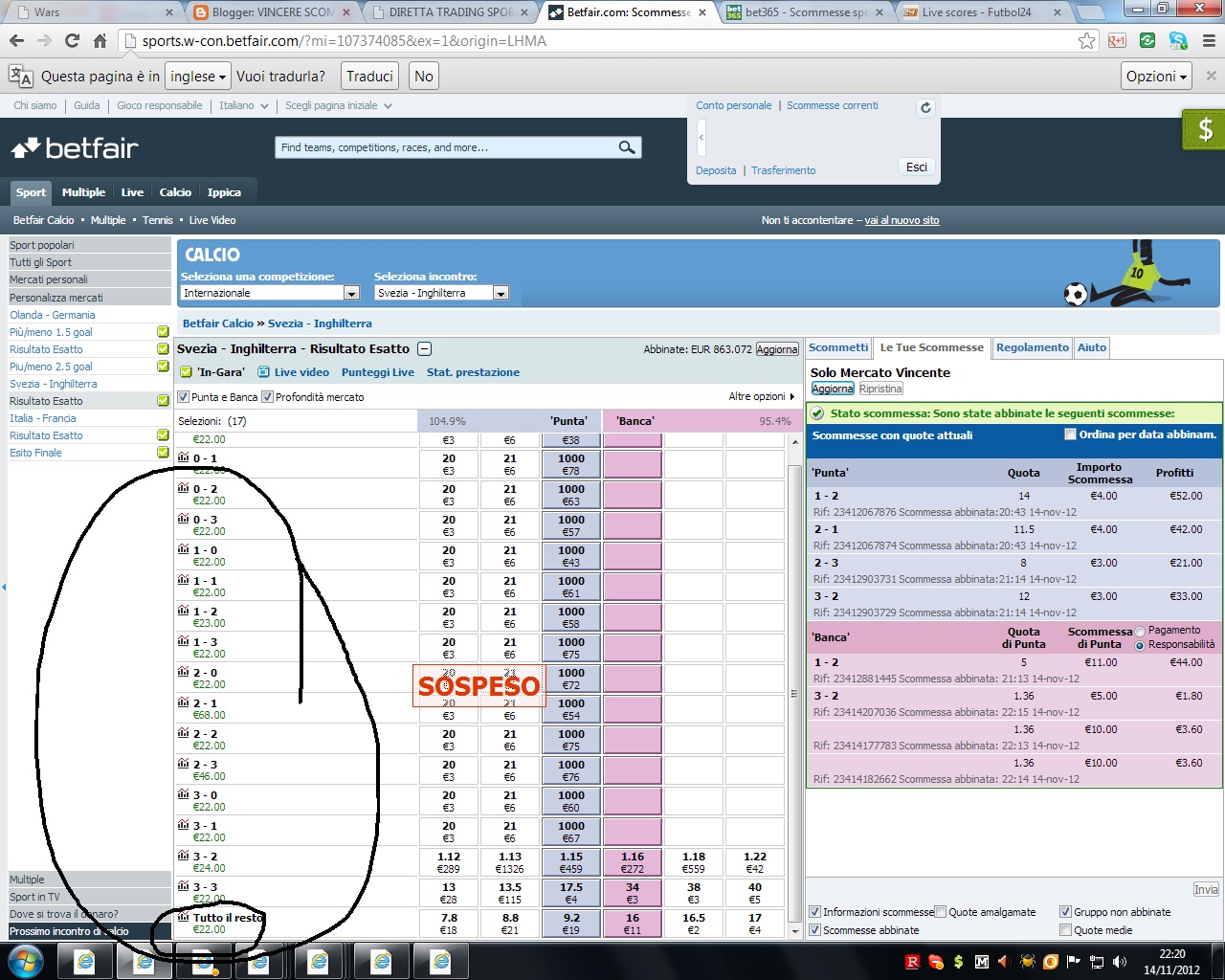Click the white Action Center flag tray icon
Screen dimensions: 1225x980
(1073, 962)
